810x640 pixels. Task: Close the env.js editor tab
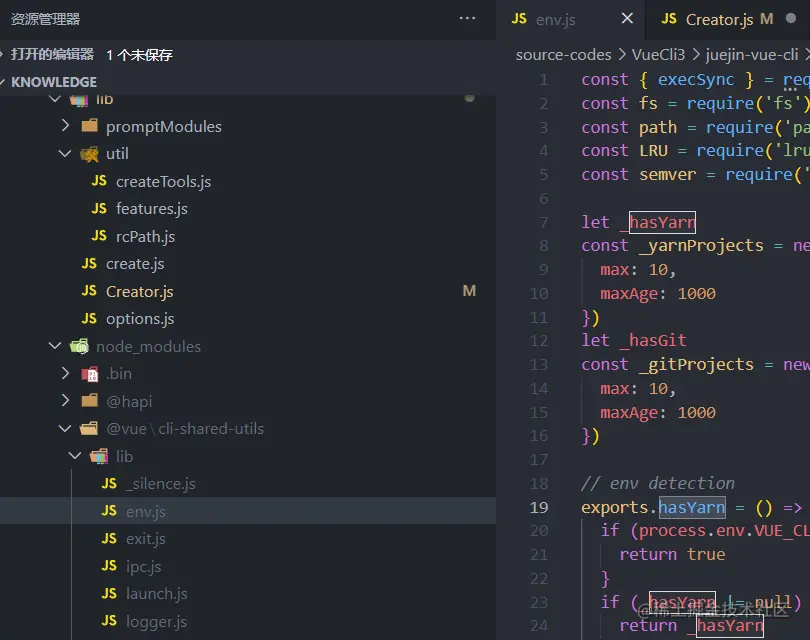point(627,19)
